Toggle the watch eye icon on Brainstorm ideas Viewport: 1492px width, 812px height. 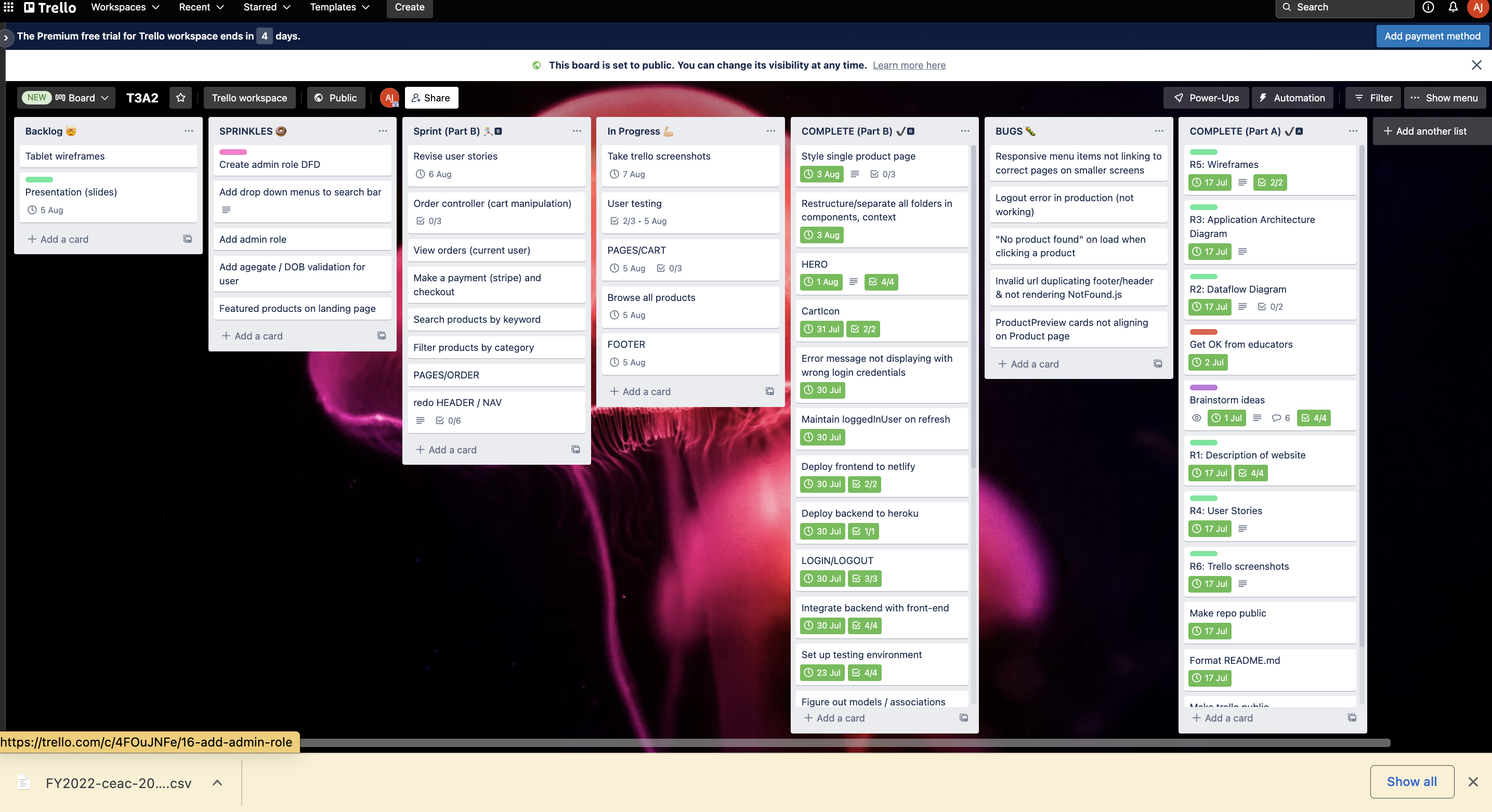1197,418
